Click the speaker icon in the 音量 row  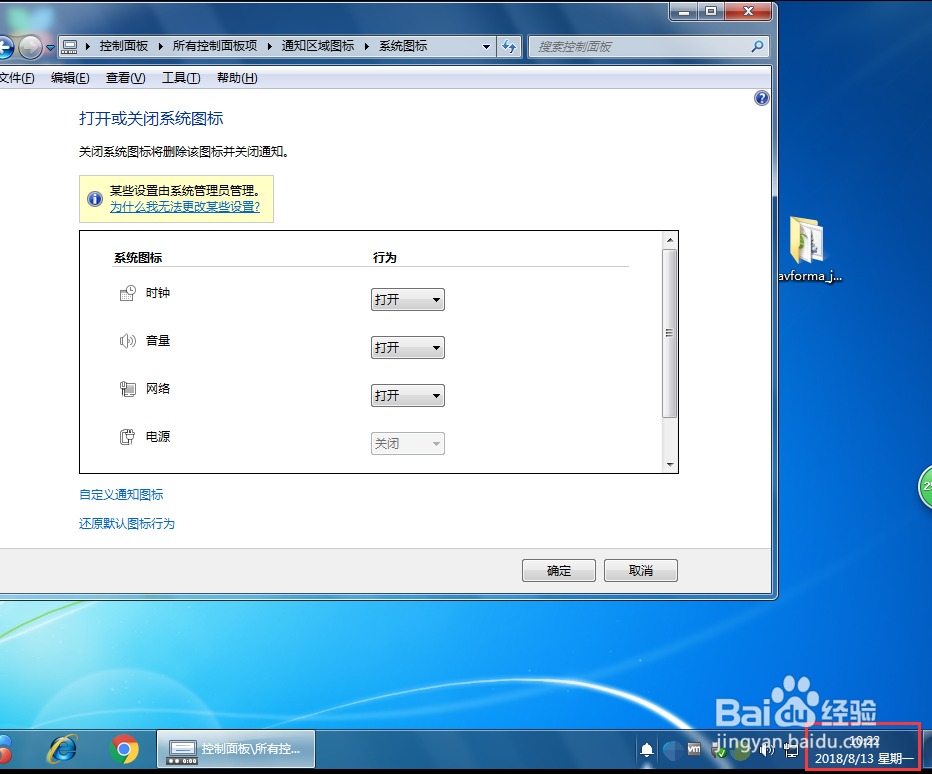[x=127, y=341]
